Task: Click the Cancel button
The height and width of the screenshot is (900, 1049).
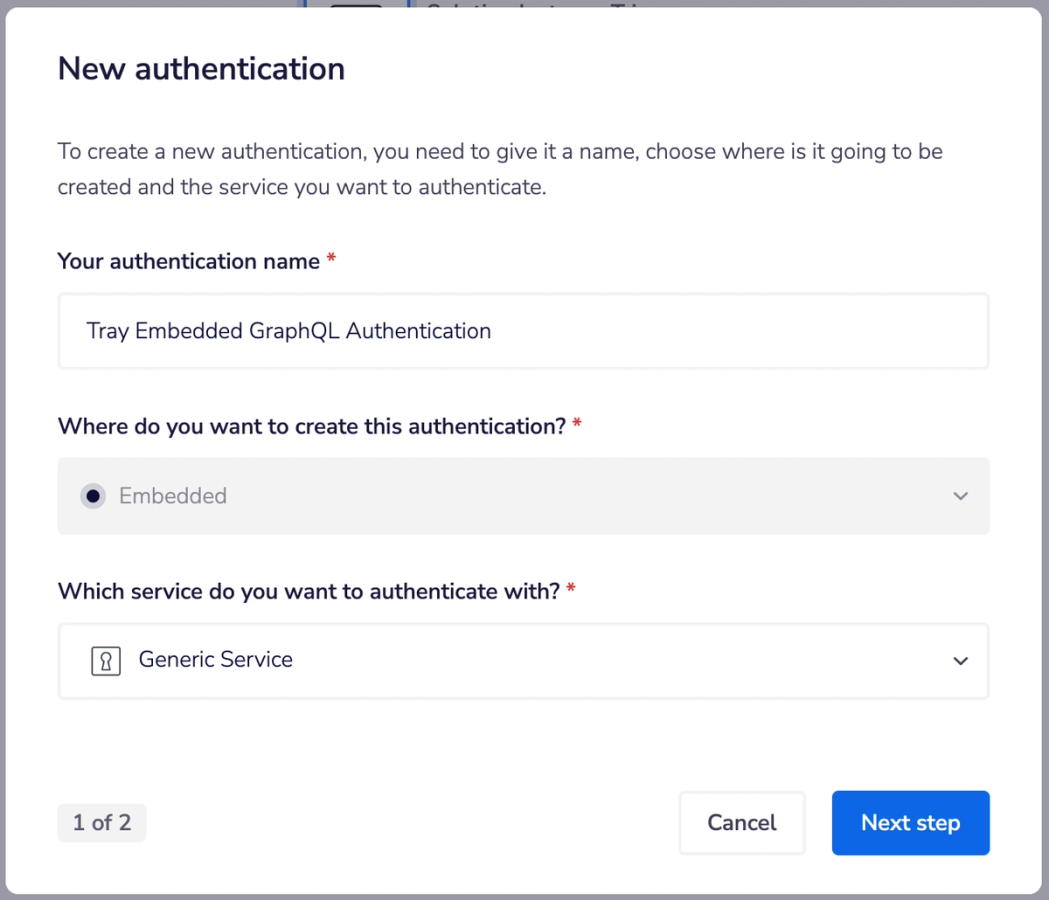Action: point(742,822)
